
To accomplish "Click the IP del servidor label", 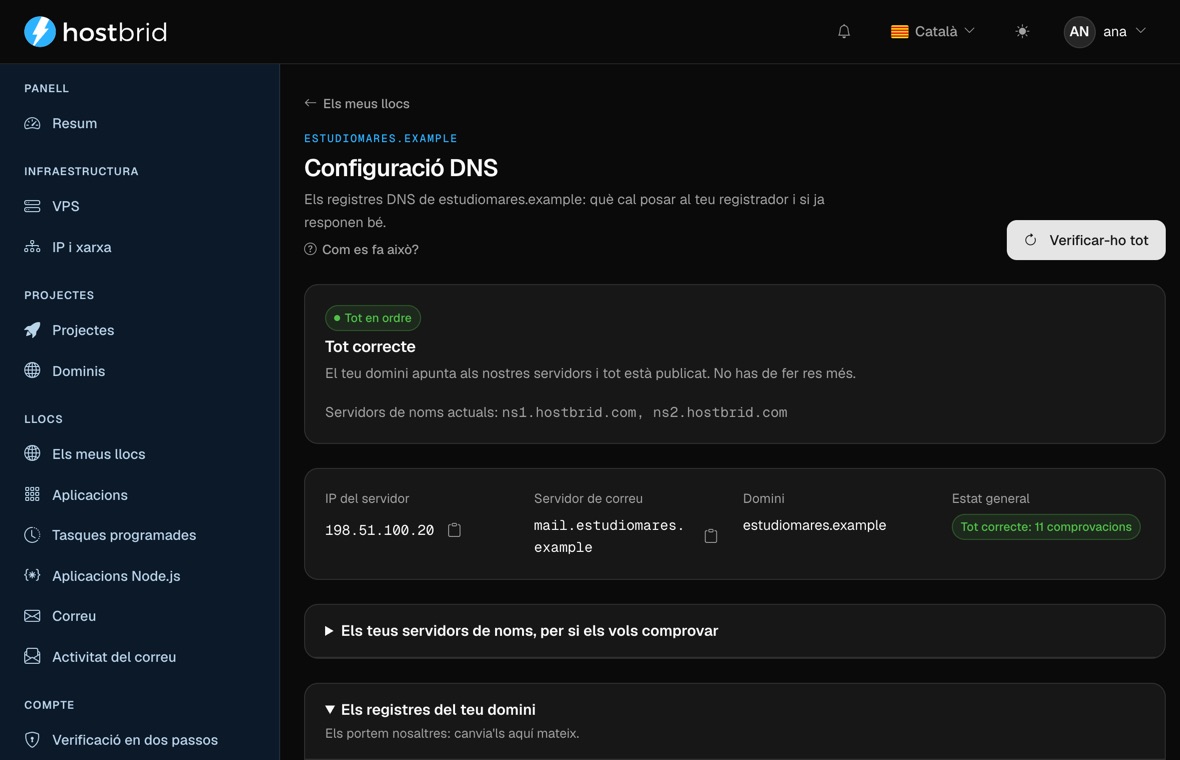I will tap(367, 498).
